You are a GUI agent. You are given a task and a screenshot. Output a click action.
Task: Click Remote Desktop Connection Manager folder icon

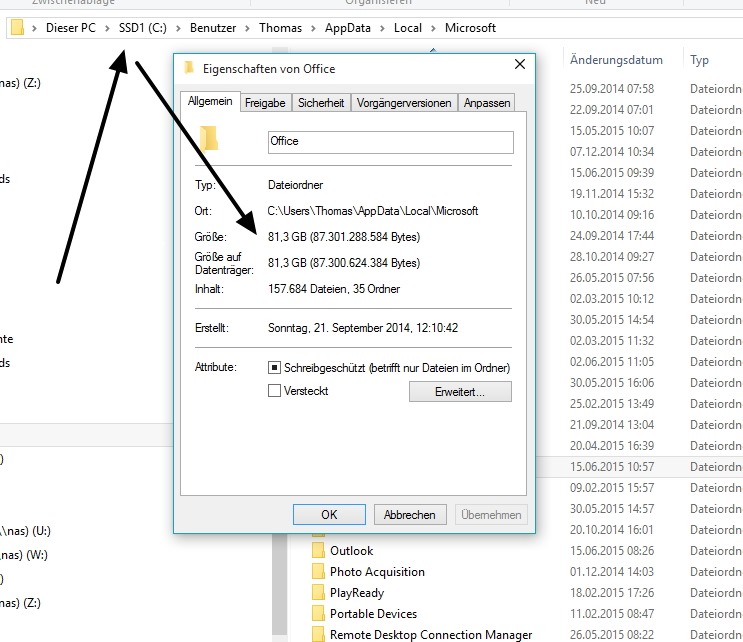click(x=318, y=635)
